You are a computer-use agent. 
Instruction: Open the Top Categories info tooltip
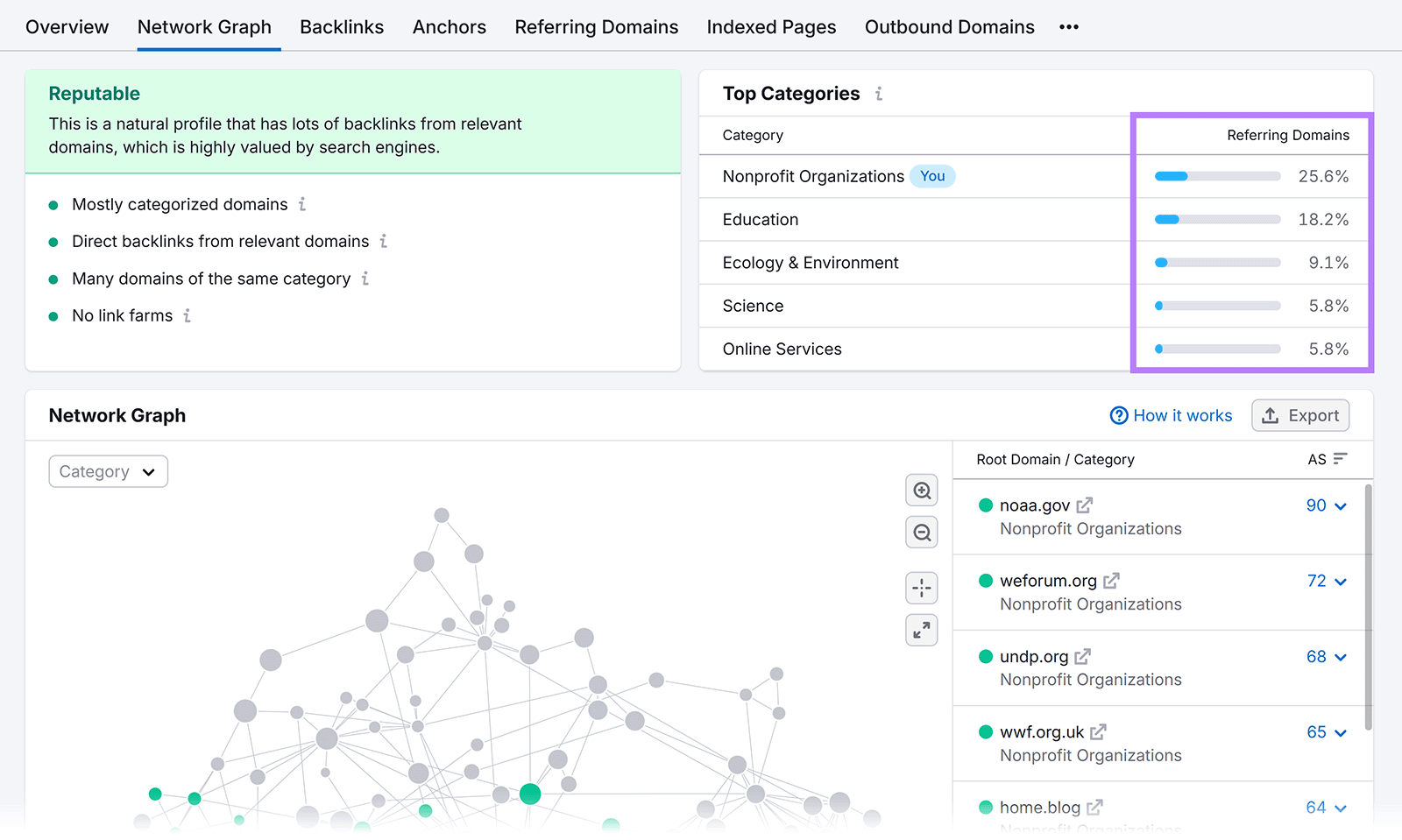coord(878,94)
